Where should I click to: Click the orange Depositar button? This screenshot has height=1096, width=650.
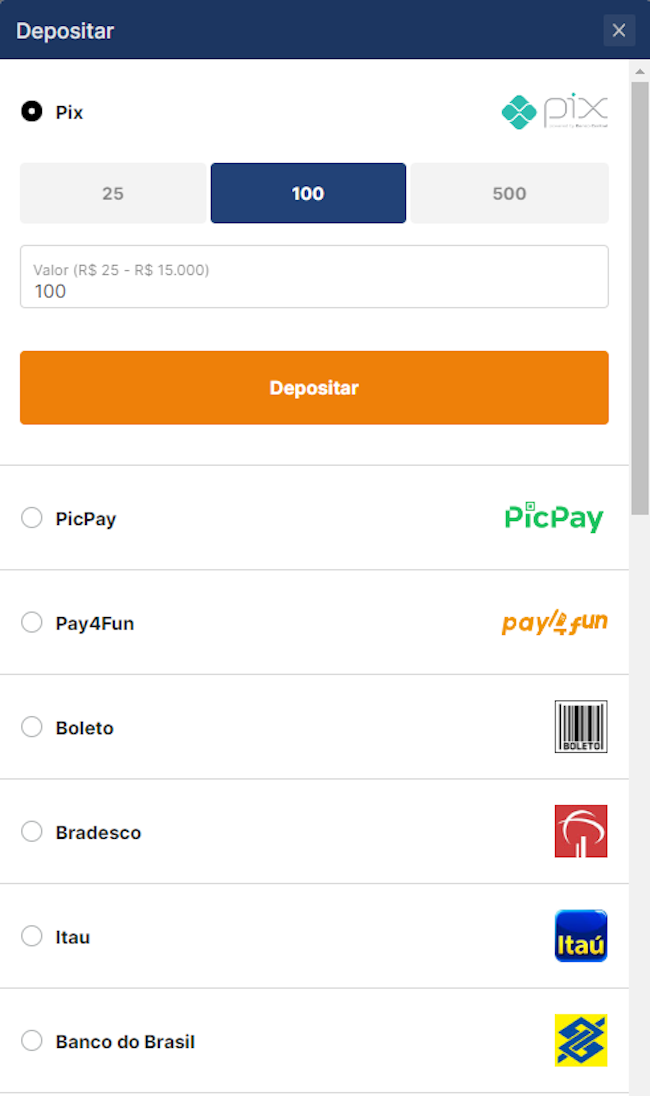pos(314,387)
